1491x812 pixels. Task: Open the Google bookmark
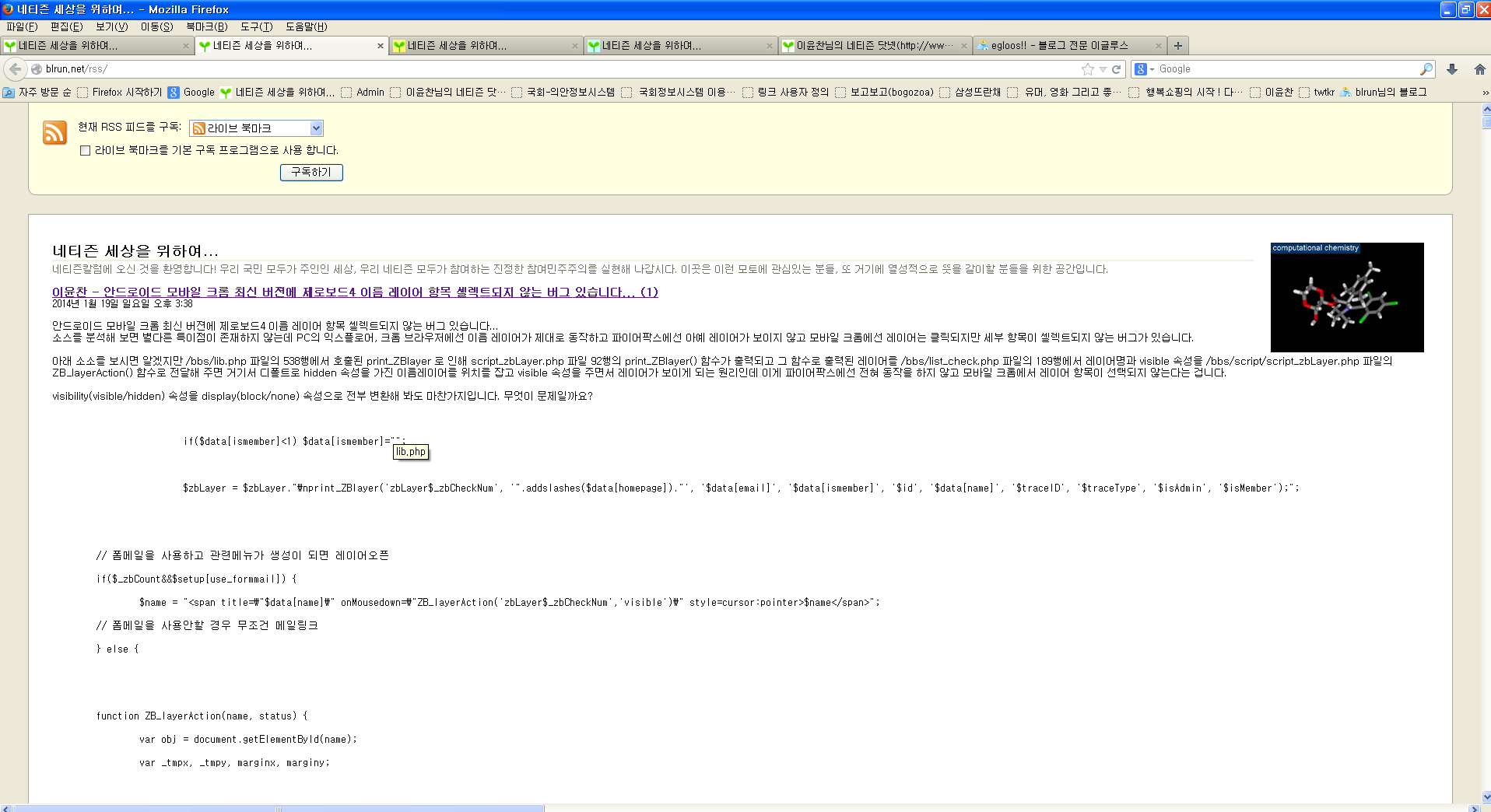(191, 92)
